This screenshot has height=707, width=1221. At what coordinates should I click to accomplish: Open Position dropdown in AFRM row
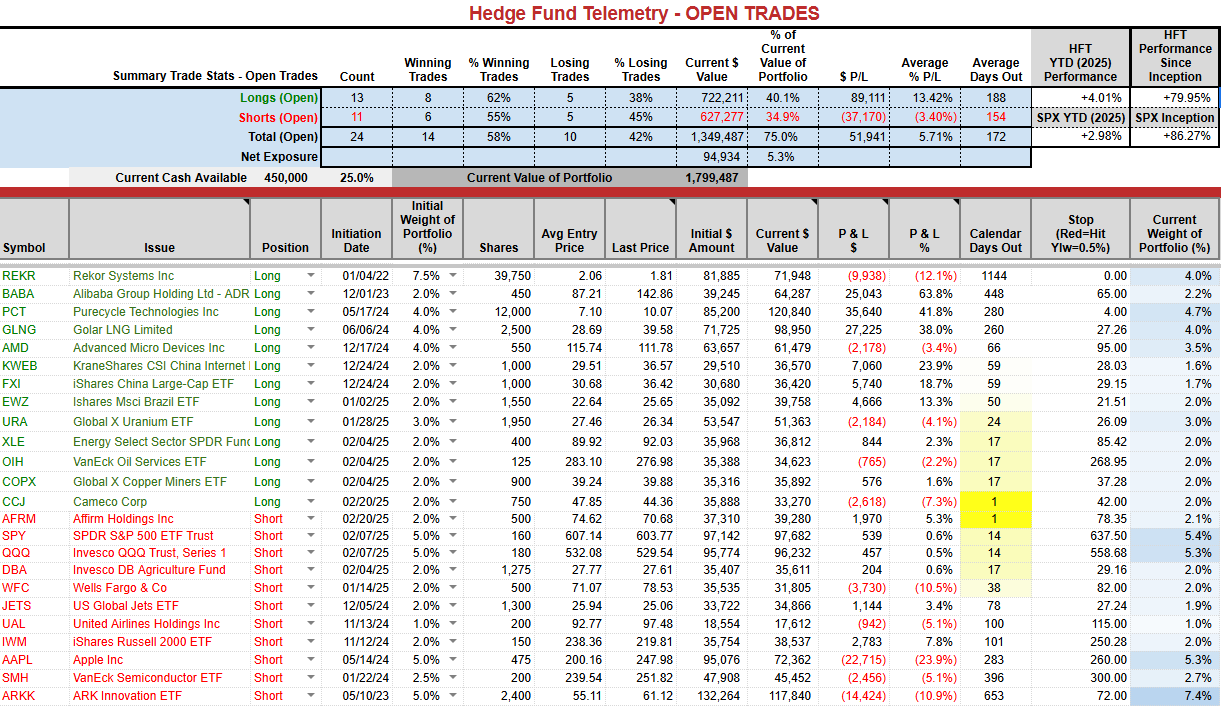(x=310, y=520)
